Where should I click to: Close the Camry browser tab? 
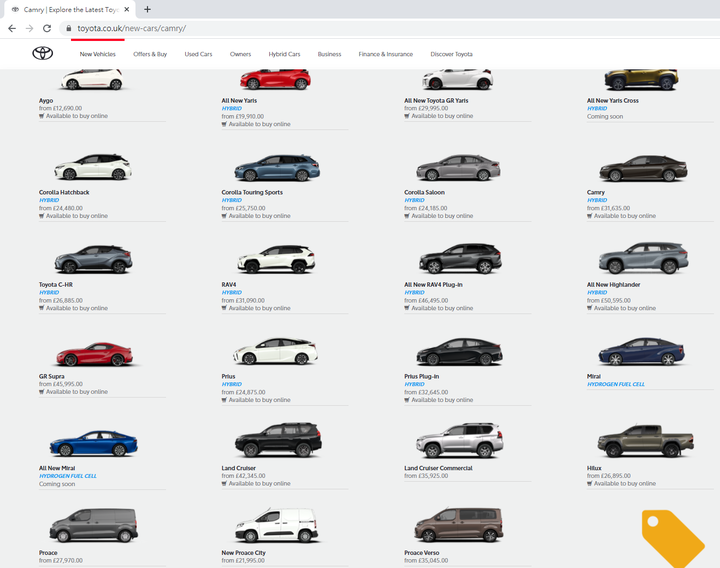[x=127, y=9]
